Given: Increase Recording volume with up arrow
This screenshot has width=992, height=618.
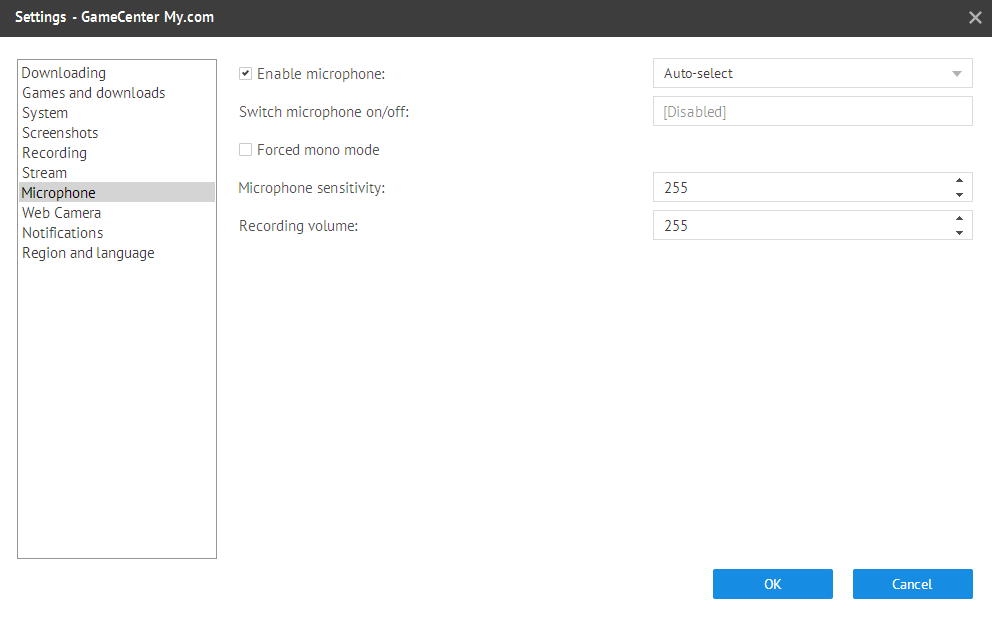Looking at the screenshot, I should point(959,219).
